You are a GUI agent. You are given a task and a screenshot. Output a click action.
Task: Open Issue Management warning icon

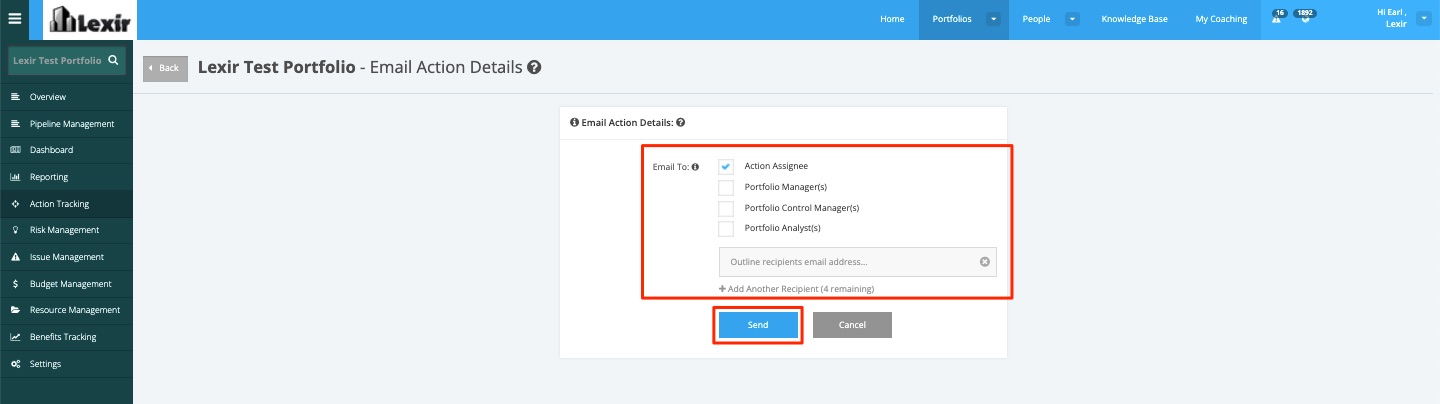coord(15,257)
